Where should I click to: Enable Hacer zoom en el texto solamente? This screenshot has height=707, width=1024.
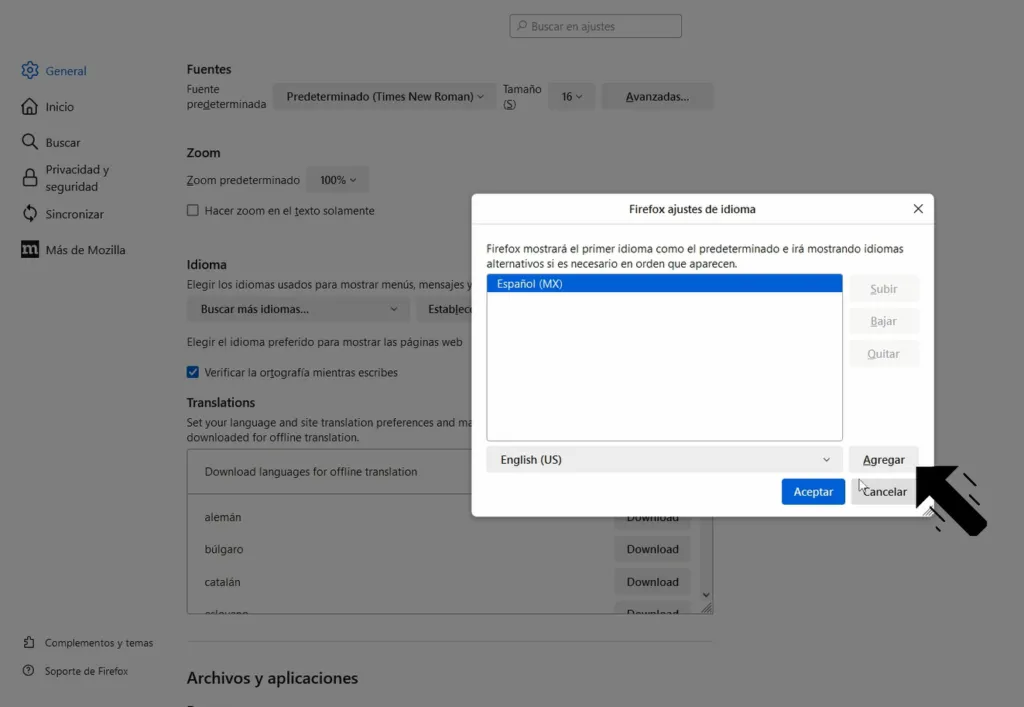point(193,210)
